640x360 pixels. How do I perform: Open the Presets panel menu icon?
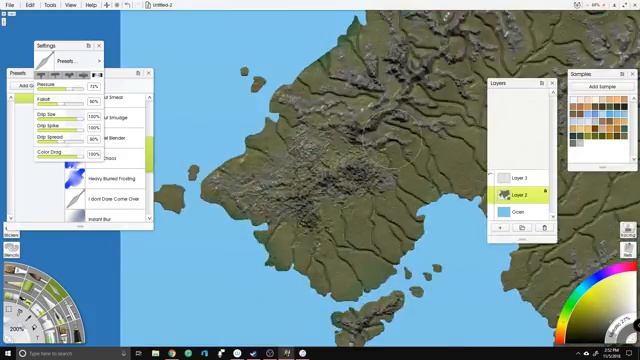[138, 73]
